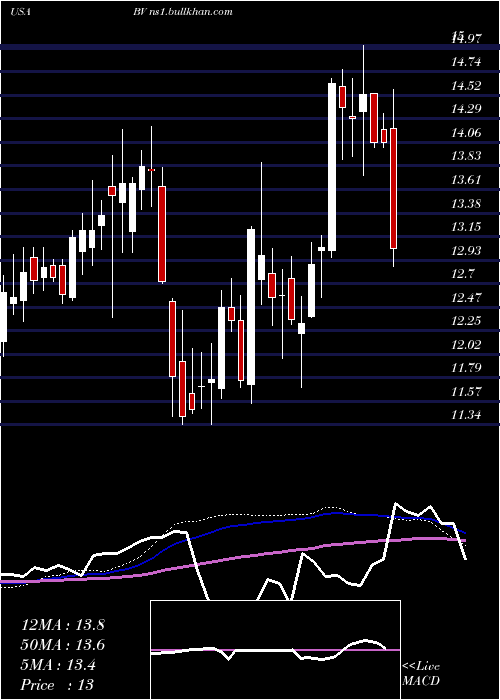500x700 pixels.
Task: Click the last large red candle body
Action: (x=393, y=188)
